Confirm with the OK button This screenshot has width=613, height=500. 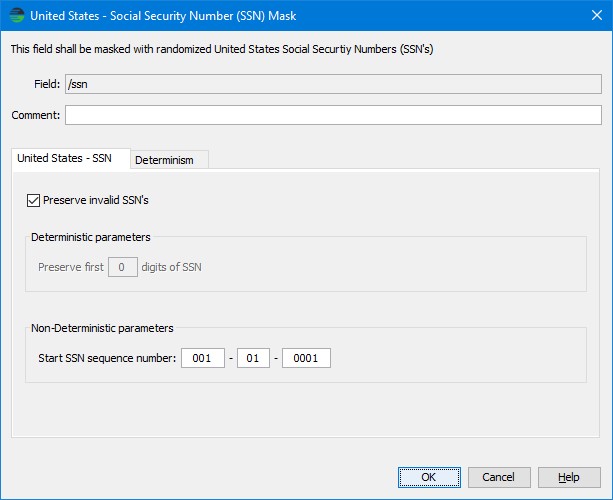pos(429,477)
